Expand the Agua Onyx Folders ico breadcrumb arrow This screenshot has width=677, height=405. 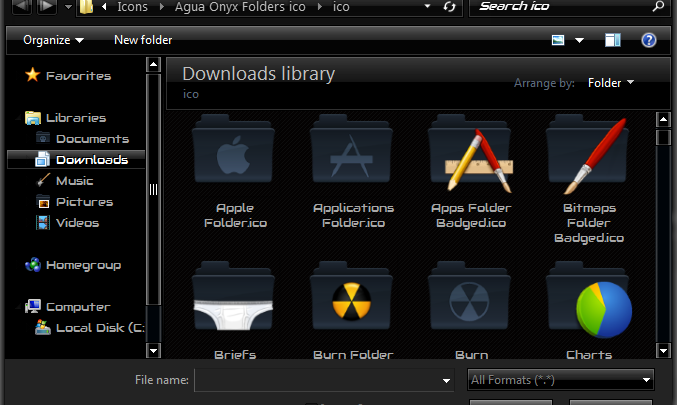click(x=320, y=7)
